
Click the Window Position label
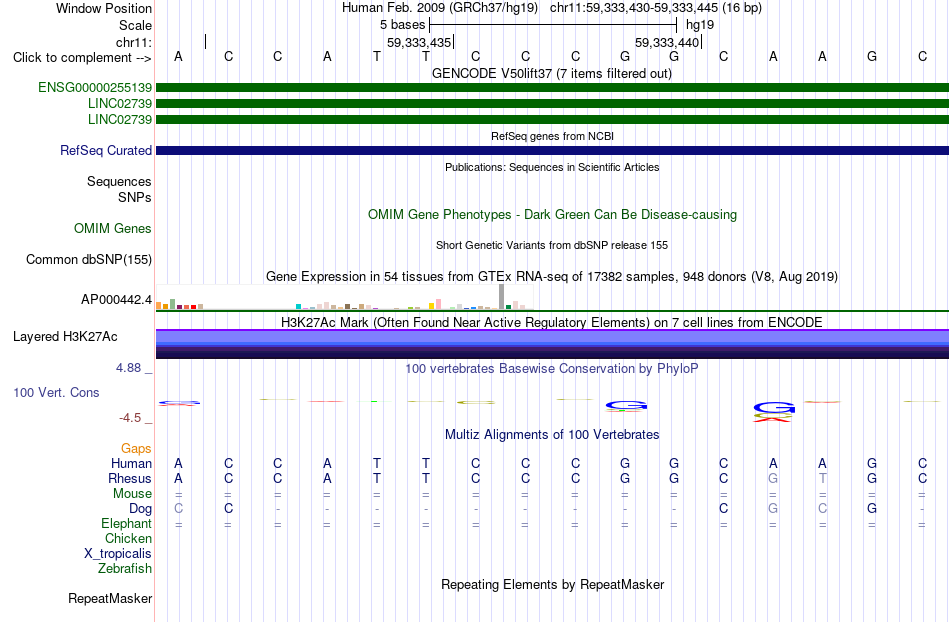pyautogui.click(x=104, y=8)
